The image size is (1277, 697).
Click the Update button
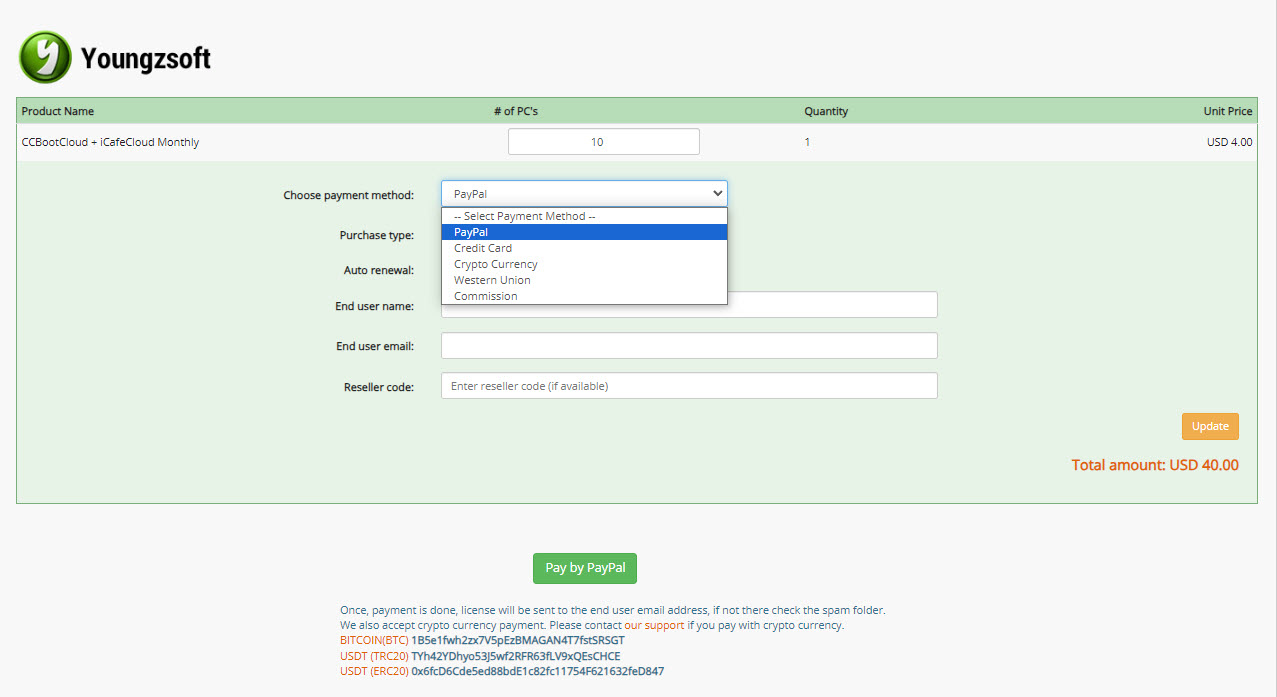(x=1209, y=426)
